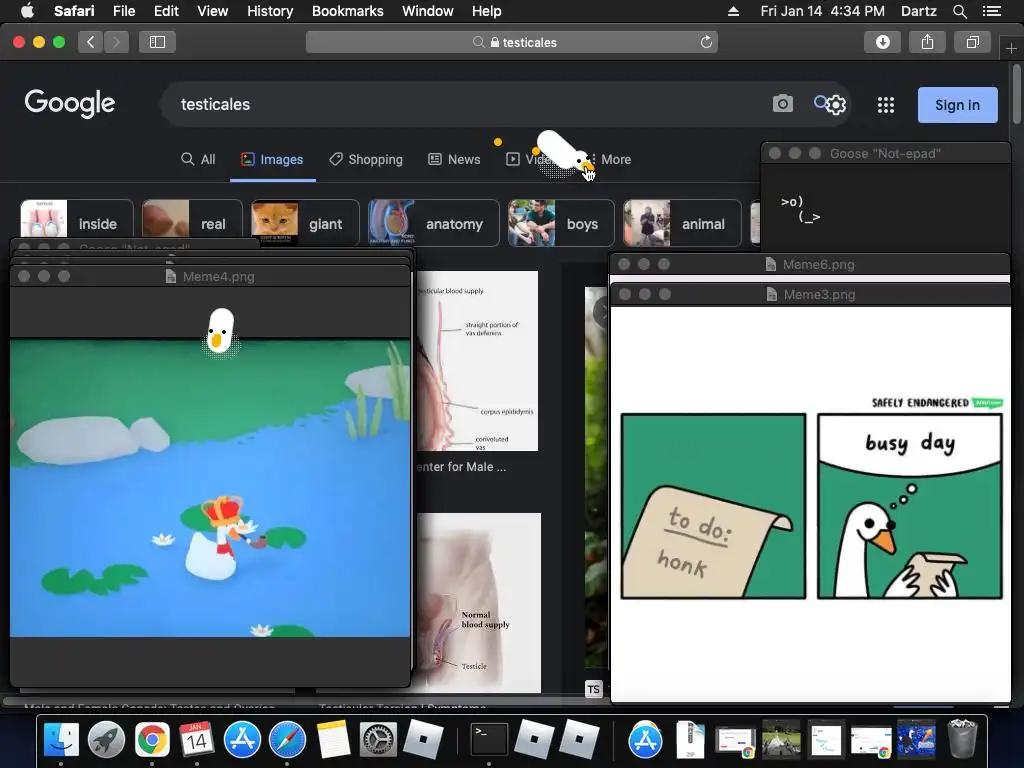Image resolution: width=1024 pixels, height=768 pixels.
Task: Open Calendar from the Dock
Action: pyautogui.click(x=197, y=740)
